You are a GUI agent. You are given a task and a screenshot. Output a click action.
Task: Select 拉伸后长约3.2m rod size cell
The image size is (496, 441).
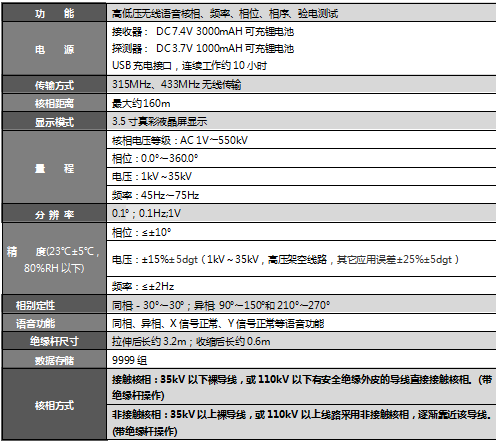coord(301,341)
